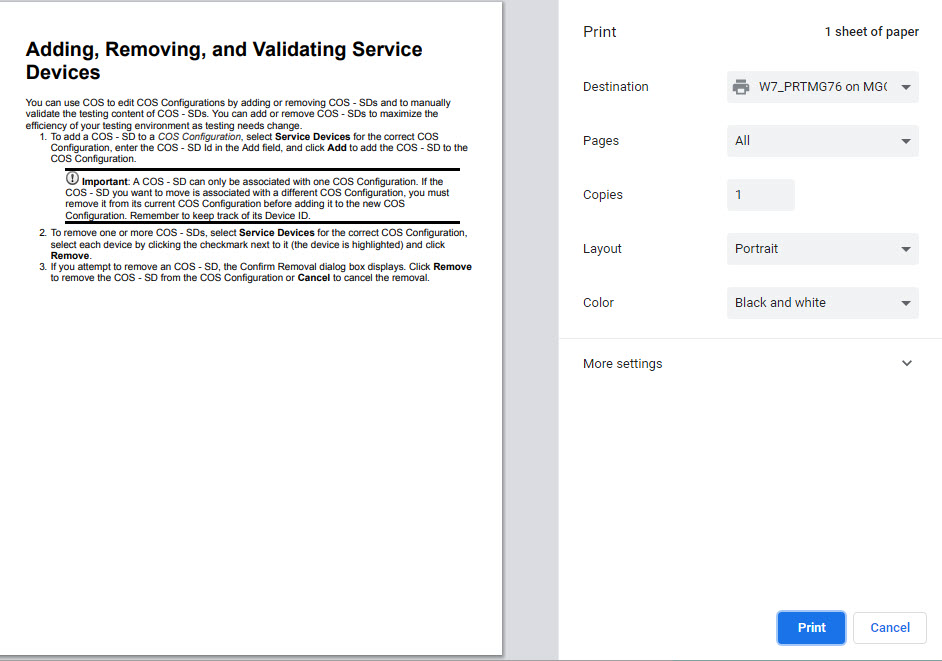
Task: Click the 'Important' bold word in preview
Action: [105, 181]
